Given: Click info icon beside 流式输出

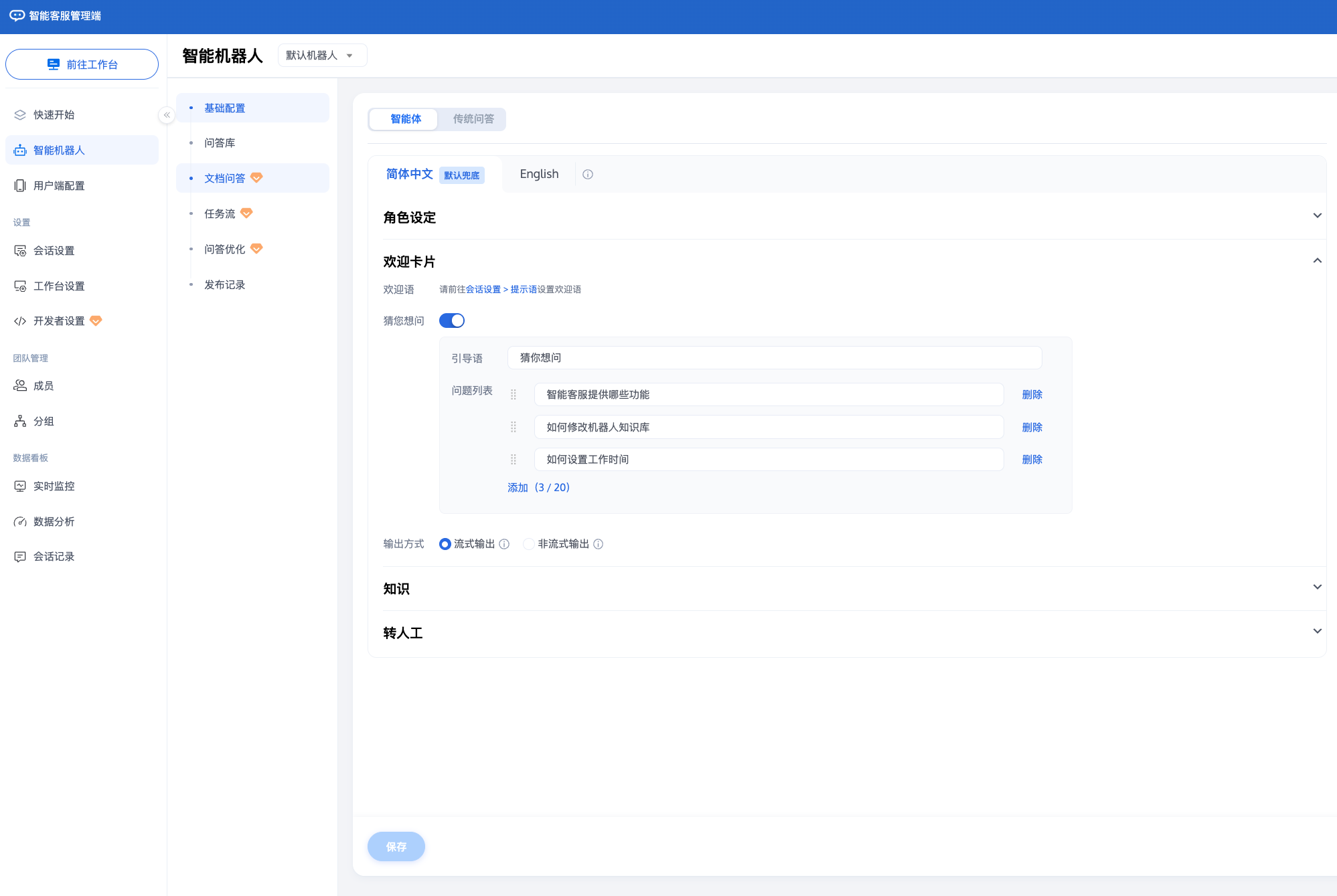Looking at the screenshot, I should 505,544.
